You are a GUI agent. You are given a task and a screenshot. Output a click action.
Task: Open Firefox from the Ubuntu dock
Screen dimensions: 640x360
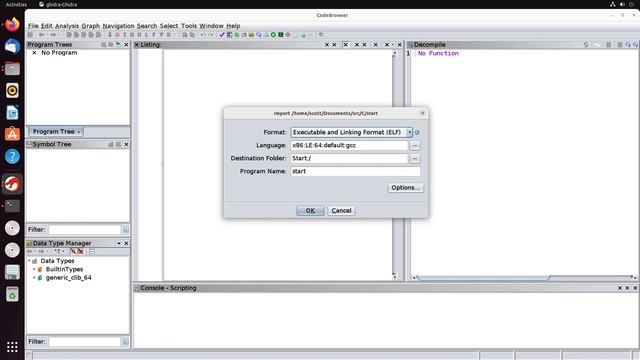pyautogui.click(x=12, y=24)
